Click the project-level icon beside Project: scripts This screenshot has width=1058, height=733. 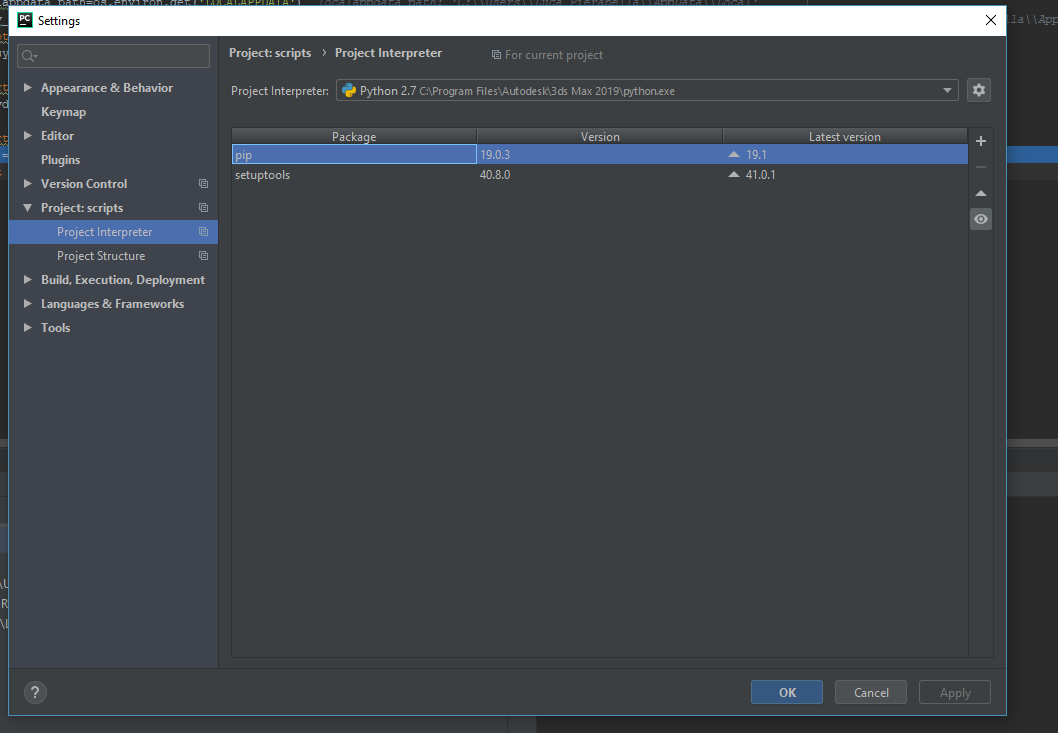(x=203, y=208)
